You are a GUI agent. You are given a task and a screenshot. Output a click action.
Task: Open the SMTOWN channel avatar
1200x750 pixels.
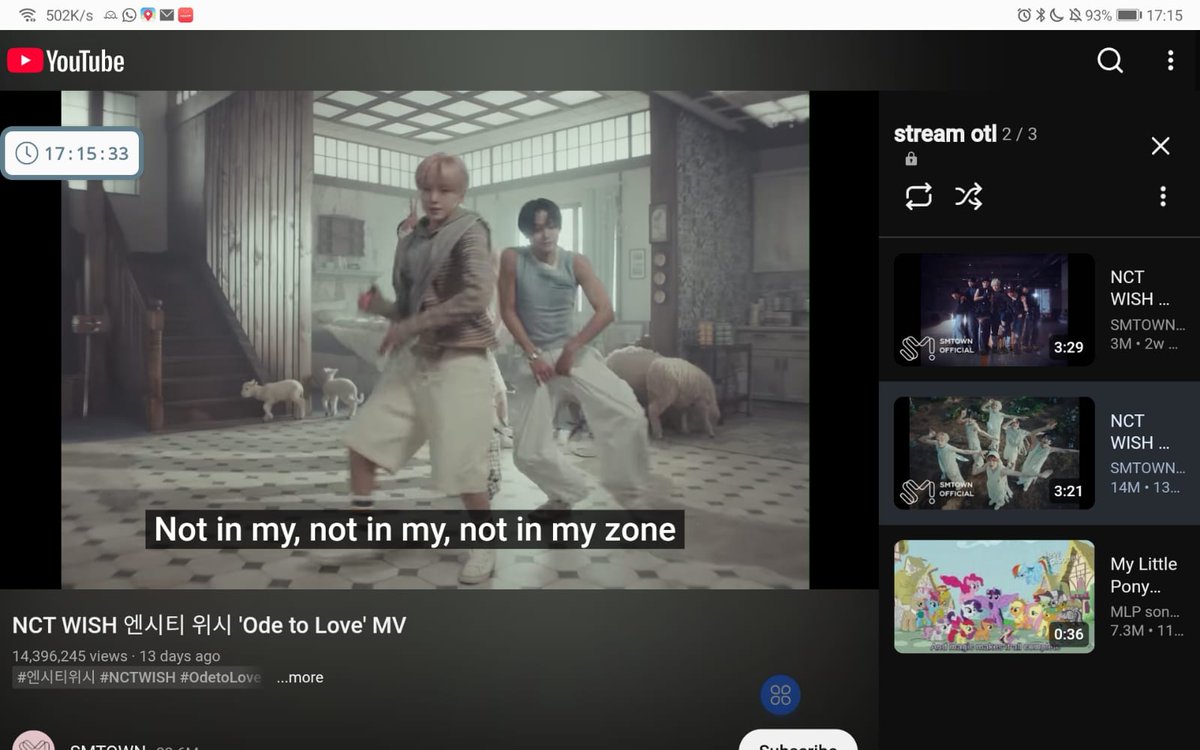[x=33, y=741]
